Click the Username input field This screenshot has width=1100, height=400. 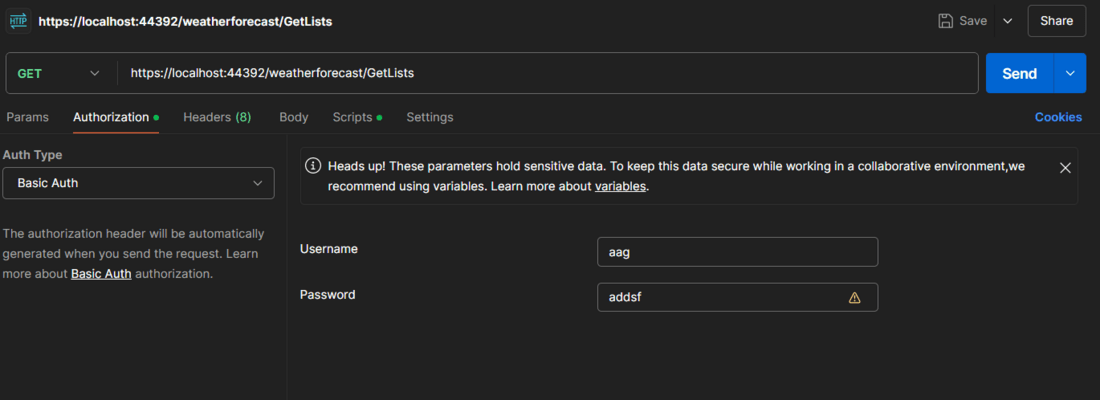[737, 252]
